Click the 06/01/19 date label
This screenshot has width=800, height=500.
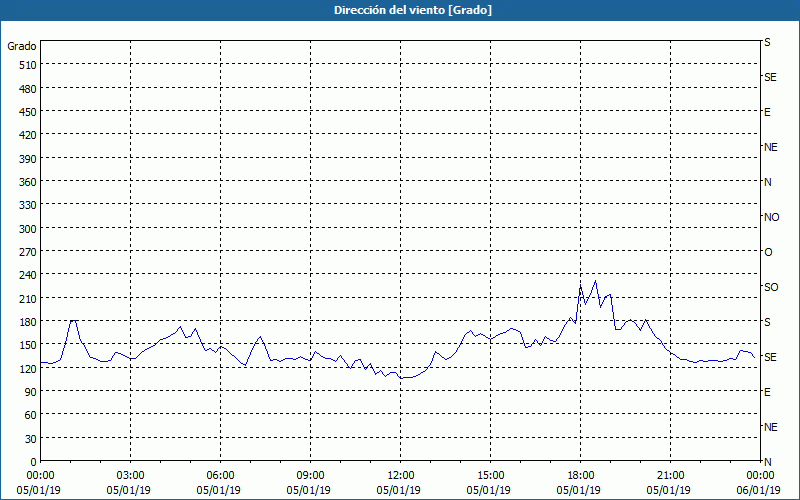tap(759, 490)
